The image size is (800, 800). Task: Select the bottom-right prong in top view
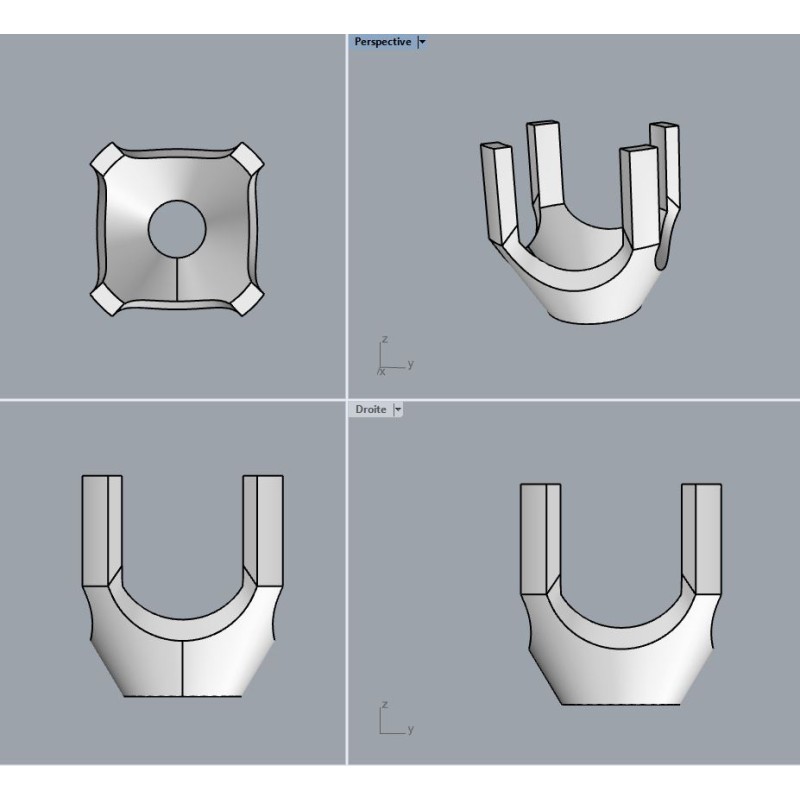(247, 300)
